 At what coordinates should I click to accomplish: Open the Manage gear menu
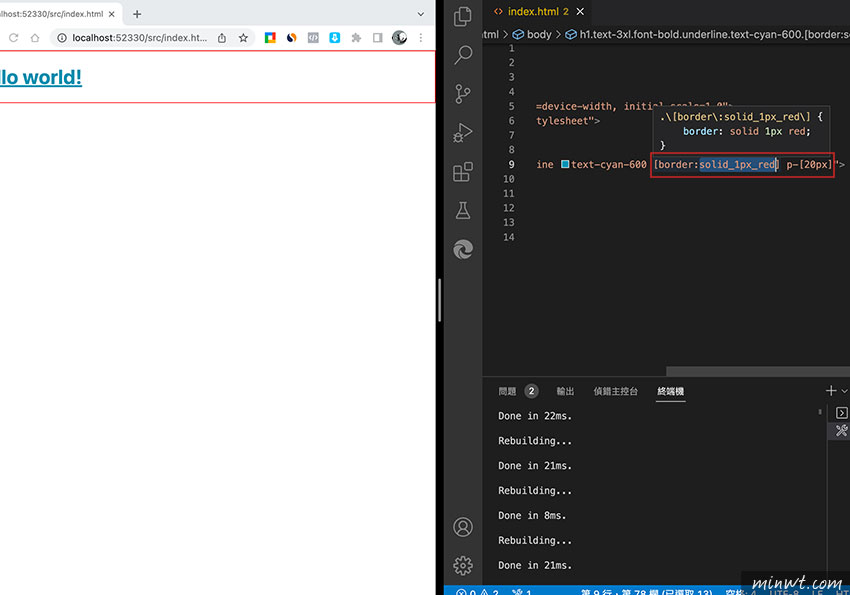coord(463,565)
